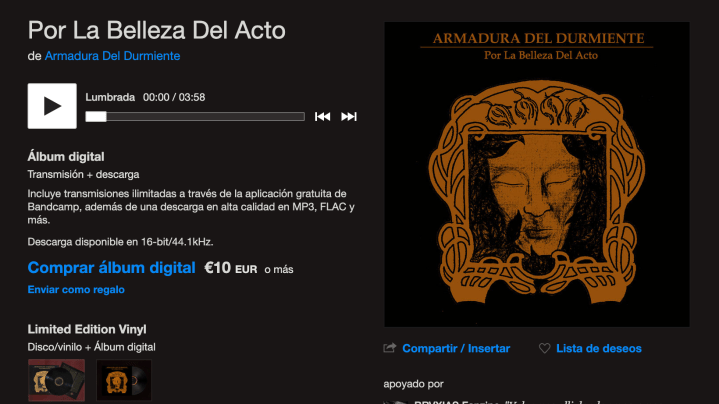This screenshot has width=719, height=404.
Task: Click the supporter avatar under apoyado por
Action: [395, 402]
